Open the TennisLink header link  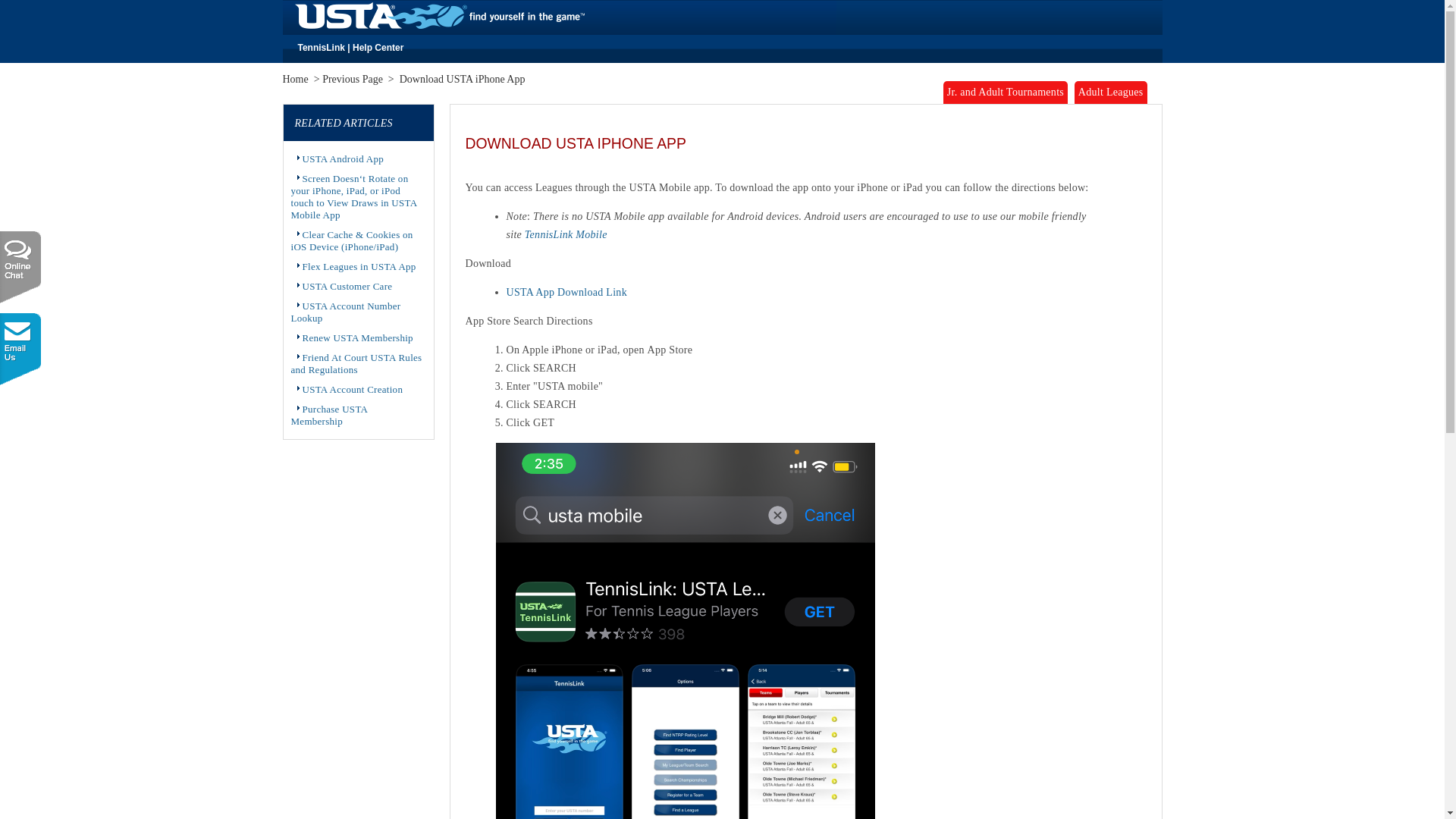321,48
